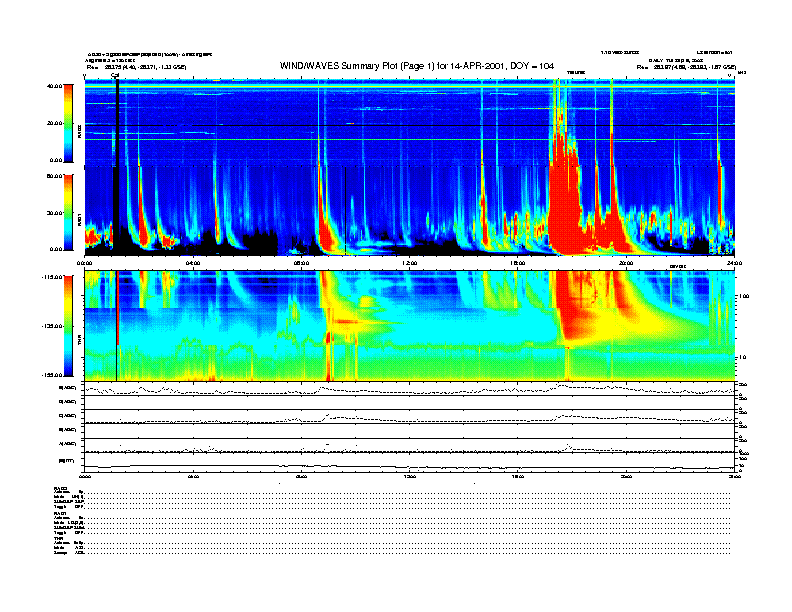Click the 20:00 tick under RAD1 panel
Image resolution: width=792 pixels, height=612 pixels.
(626, 263)
